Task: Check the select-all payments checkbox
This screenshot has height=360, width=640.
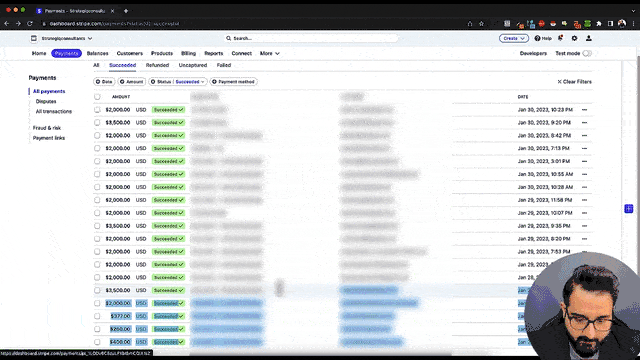Action: [x=97, y=97]
